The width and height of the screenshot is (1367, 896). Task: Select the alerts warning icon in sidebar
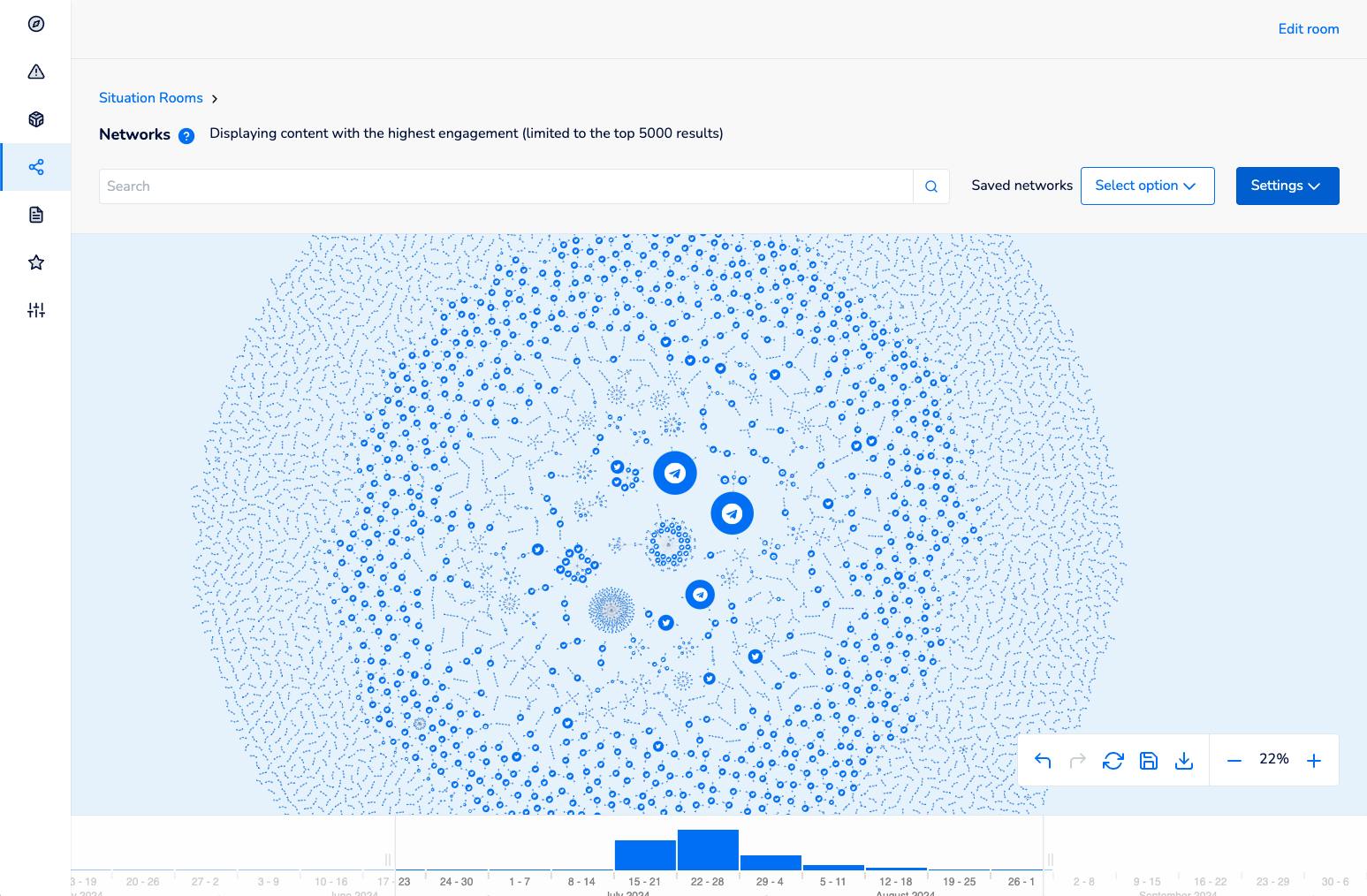[x=35, y=72]
